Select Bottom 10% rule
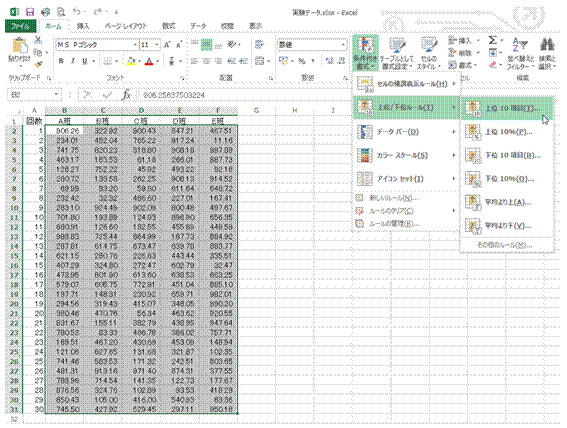Screen dimensions: 567x428 507,179
